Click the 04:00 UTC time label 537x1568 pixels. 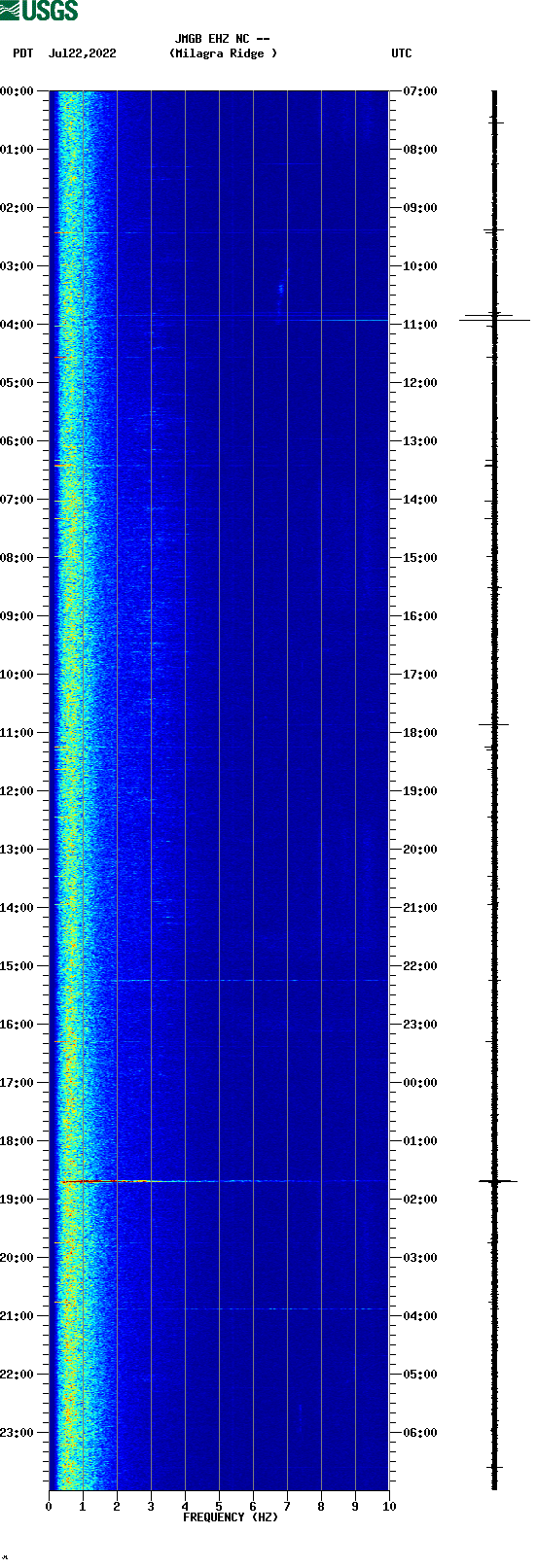click(420, 1316)
